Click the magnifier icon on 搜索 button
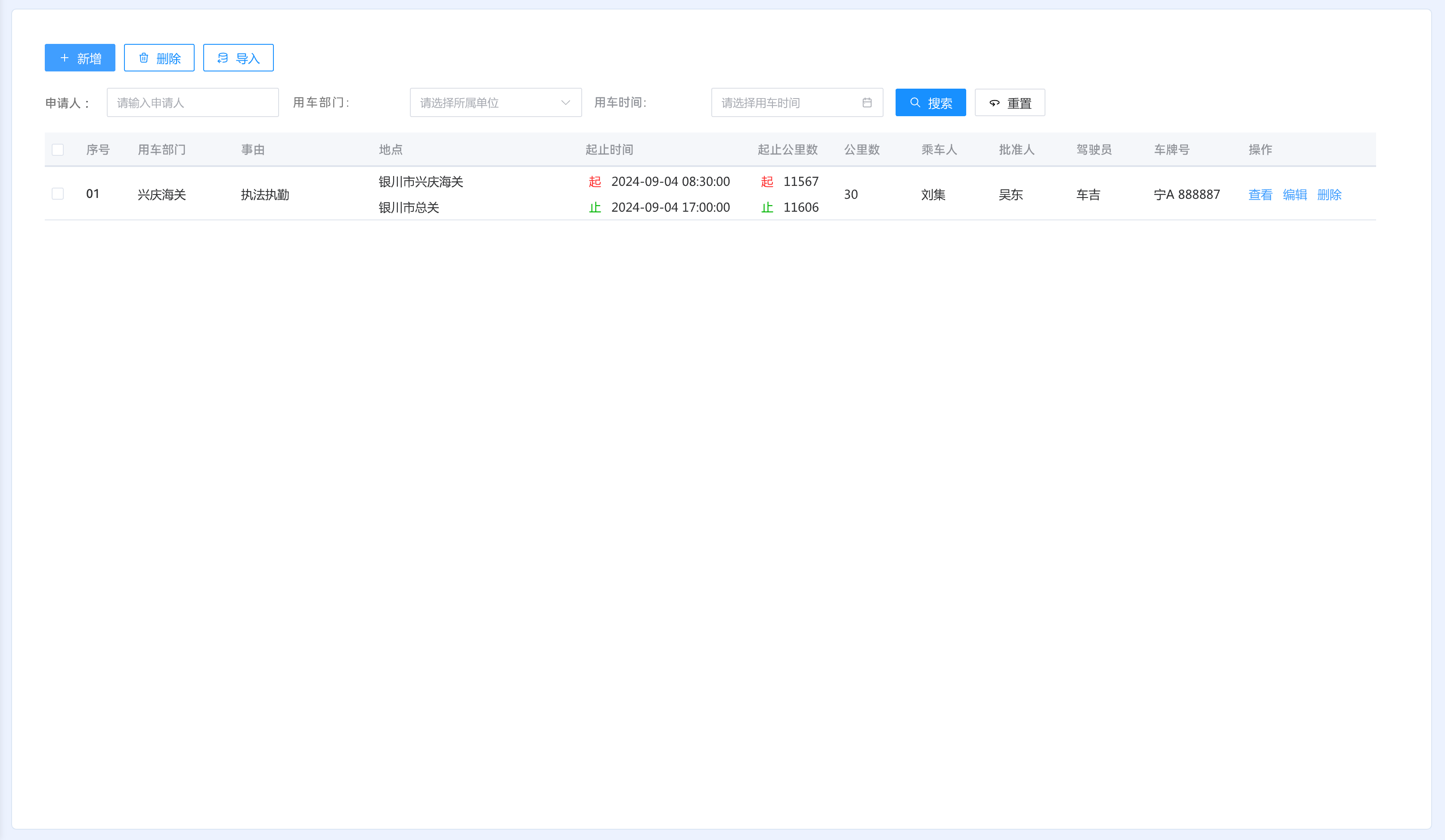The height and width of the screenshot is (840, 1445). pyautogui.click(x=915, y=102)
